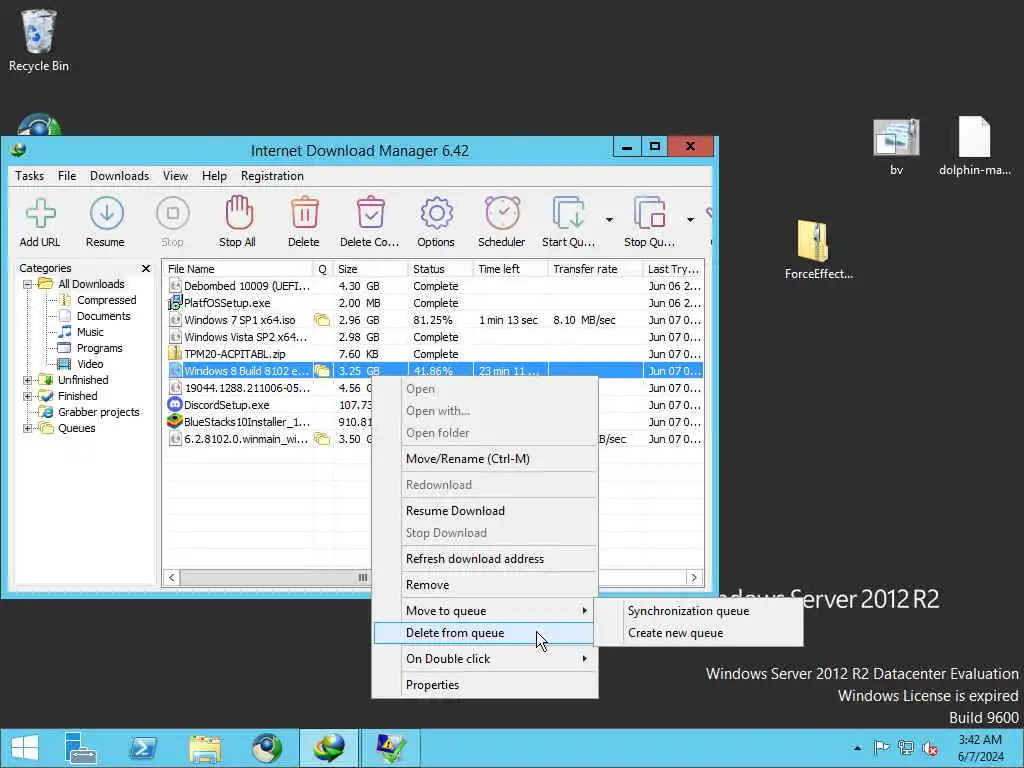Choose Move/Rename from context menu
1024x768 pixels.
point(485,458)
